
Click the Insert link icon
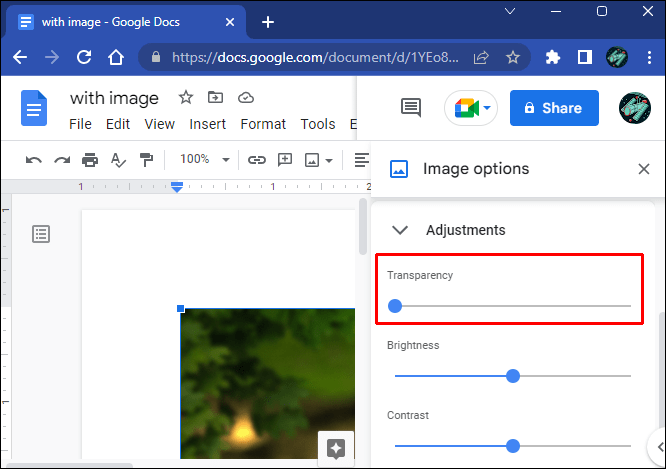[257, 160]
